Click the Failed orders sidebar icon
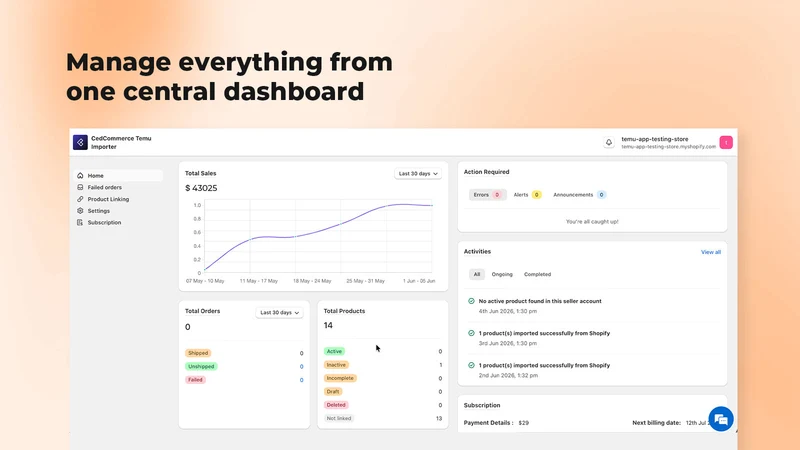Viewport: 800px width, 450px height. coord(80,187)
